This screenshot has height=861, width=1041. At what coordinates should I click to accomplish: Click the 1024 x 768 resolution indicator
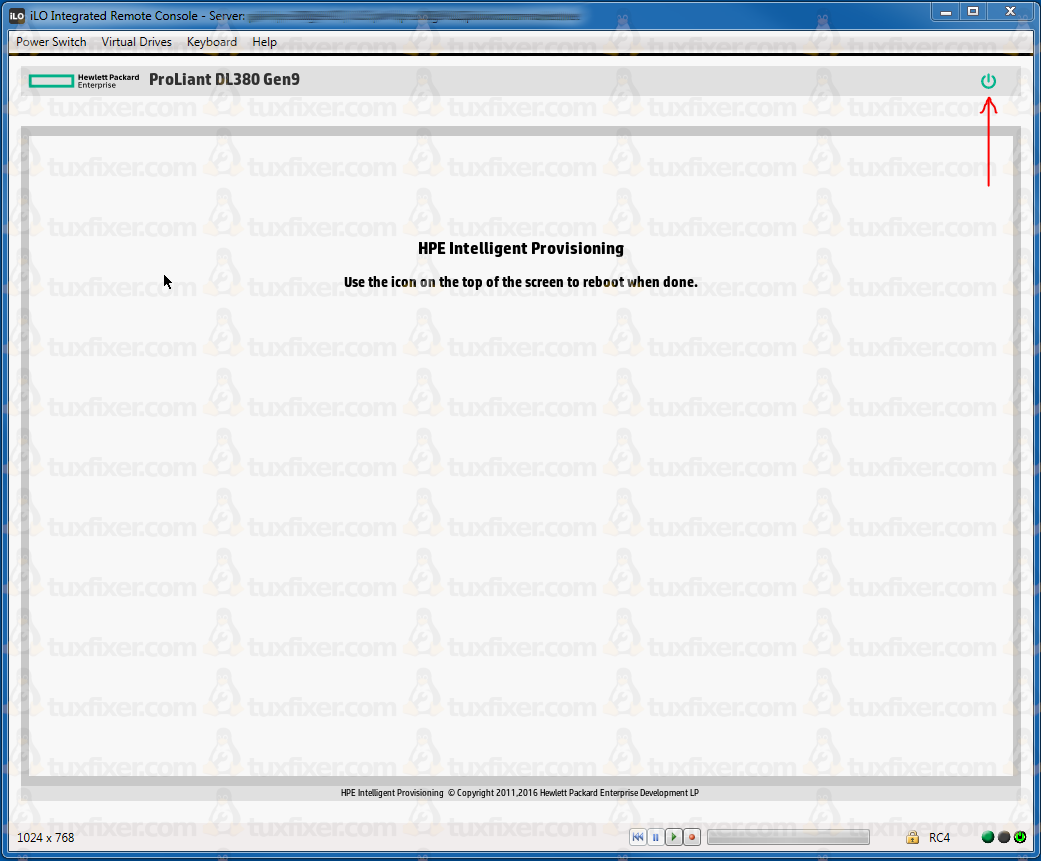[x=46, y=837]
